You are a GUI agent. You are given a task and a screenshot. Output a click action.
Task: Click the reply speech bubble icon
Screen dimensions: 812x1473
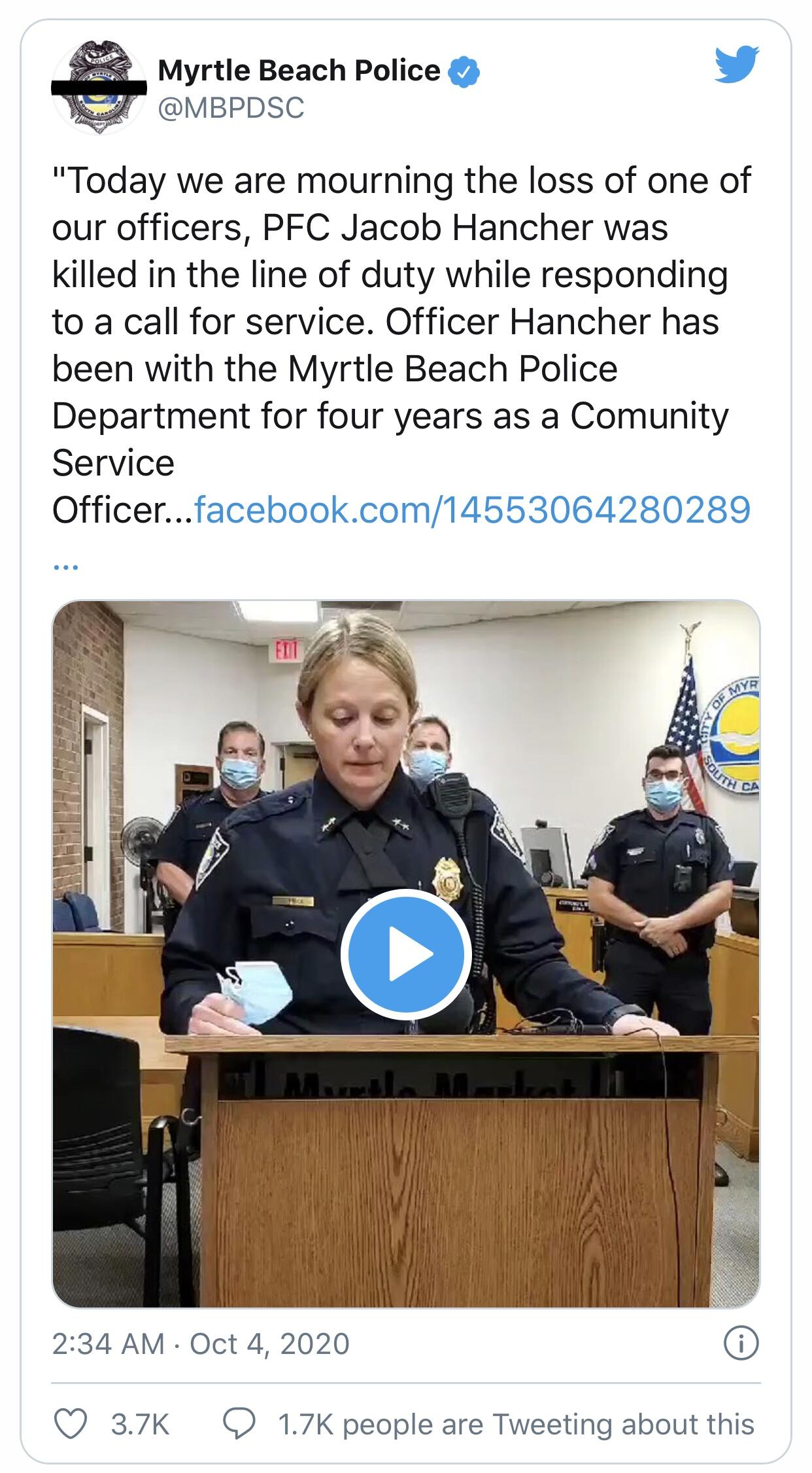(239, 1424)
